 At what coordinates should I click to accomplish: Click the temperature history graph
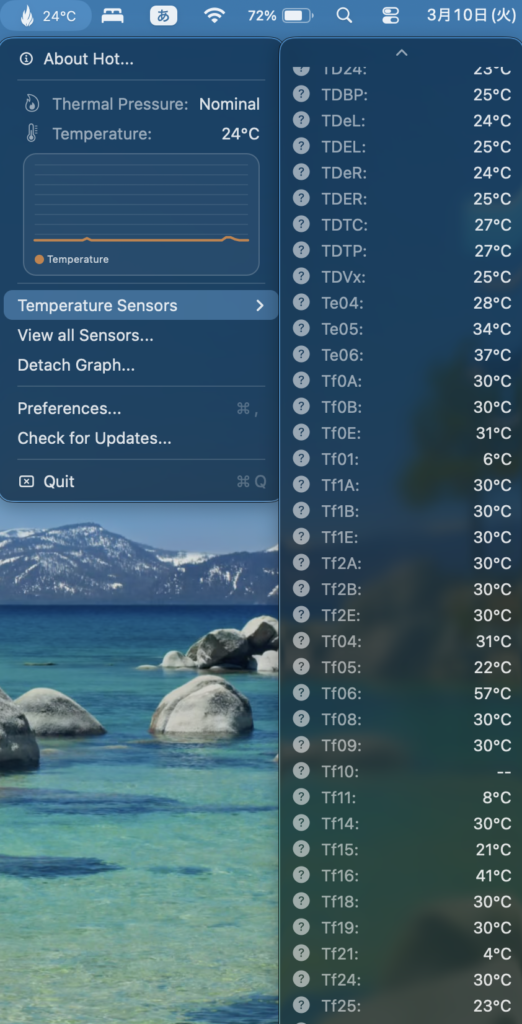141,214
